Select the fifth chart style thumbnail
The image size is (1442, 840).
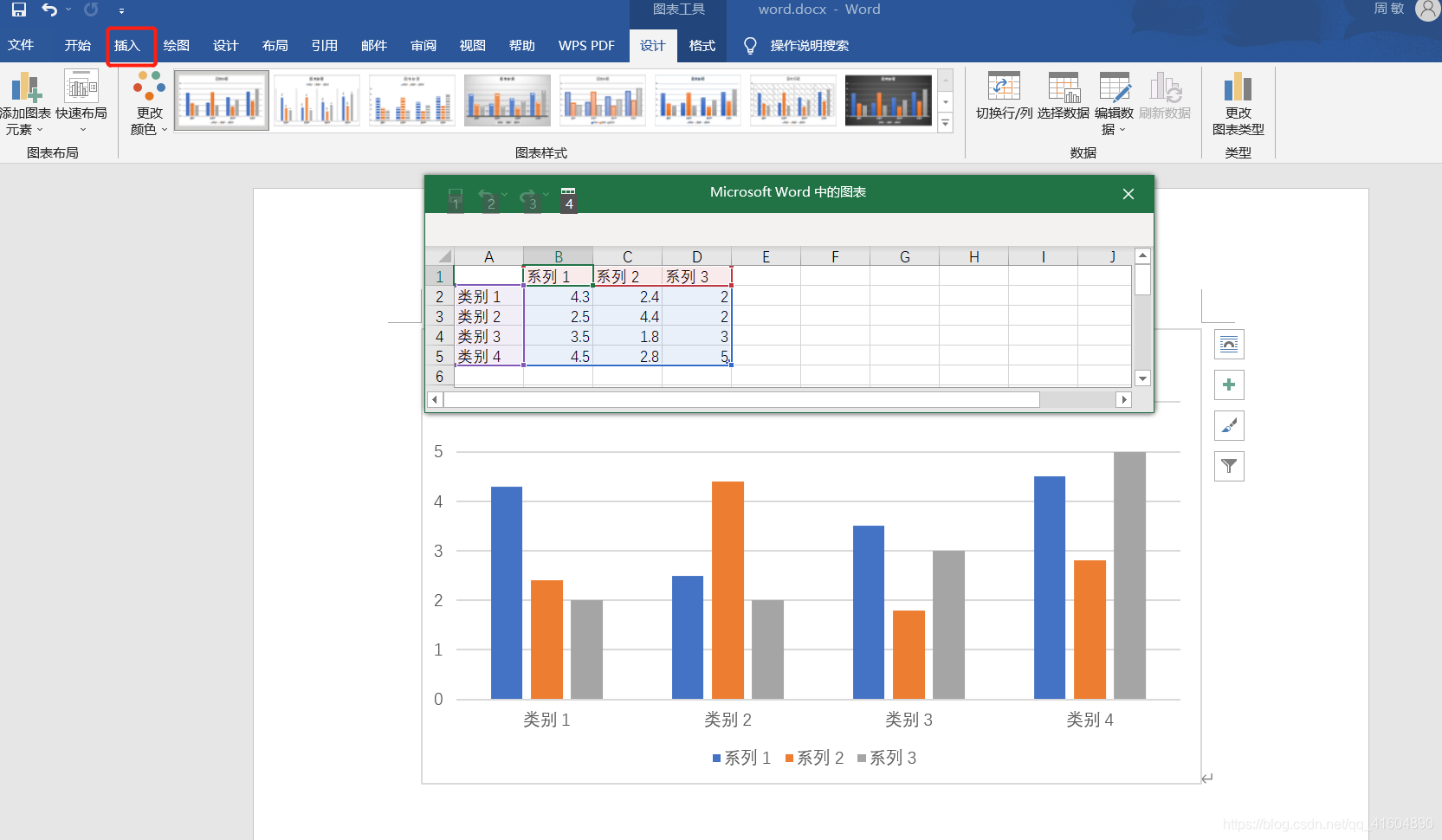click(x=603, y=100)
